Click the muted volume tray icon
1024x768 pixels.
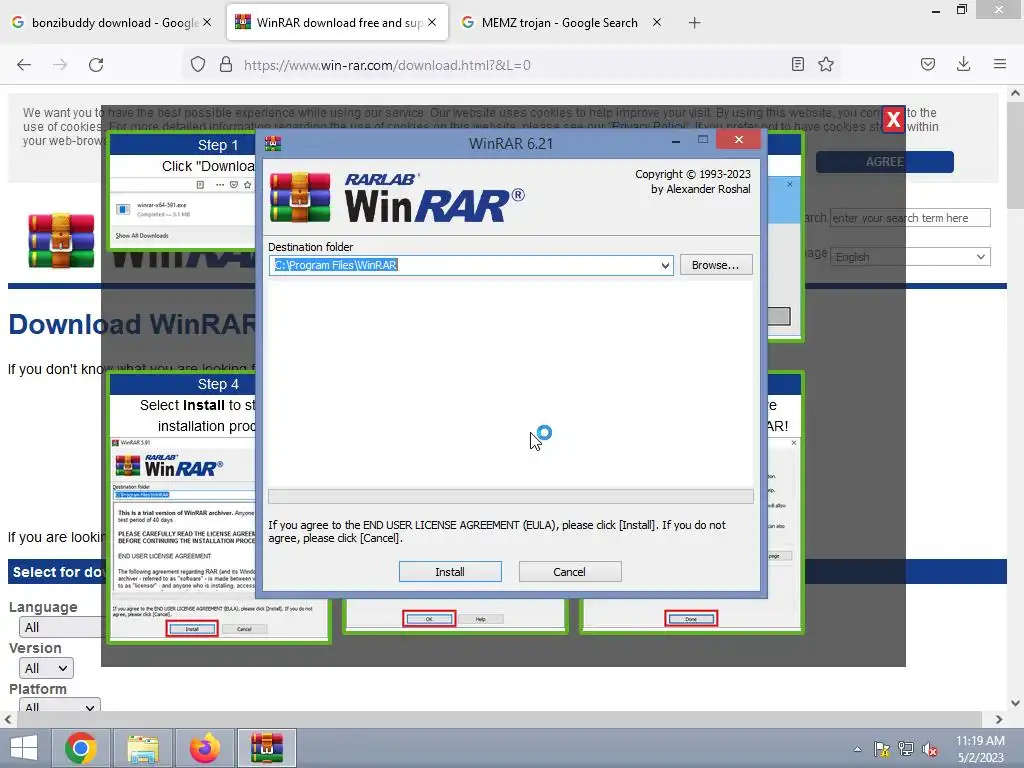[x=930, y=749]
